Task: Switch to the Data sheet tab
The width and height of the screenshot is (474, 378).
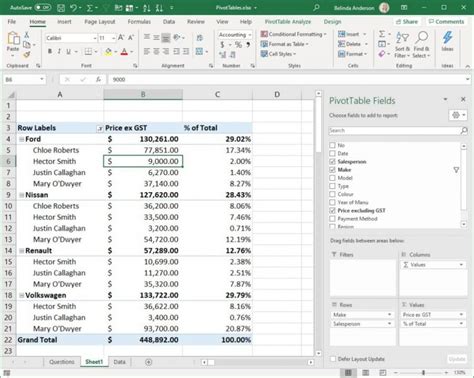Action: pyautogui.click(x=119, y=362)
